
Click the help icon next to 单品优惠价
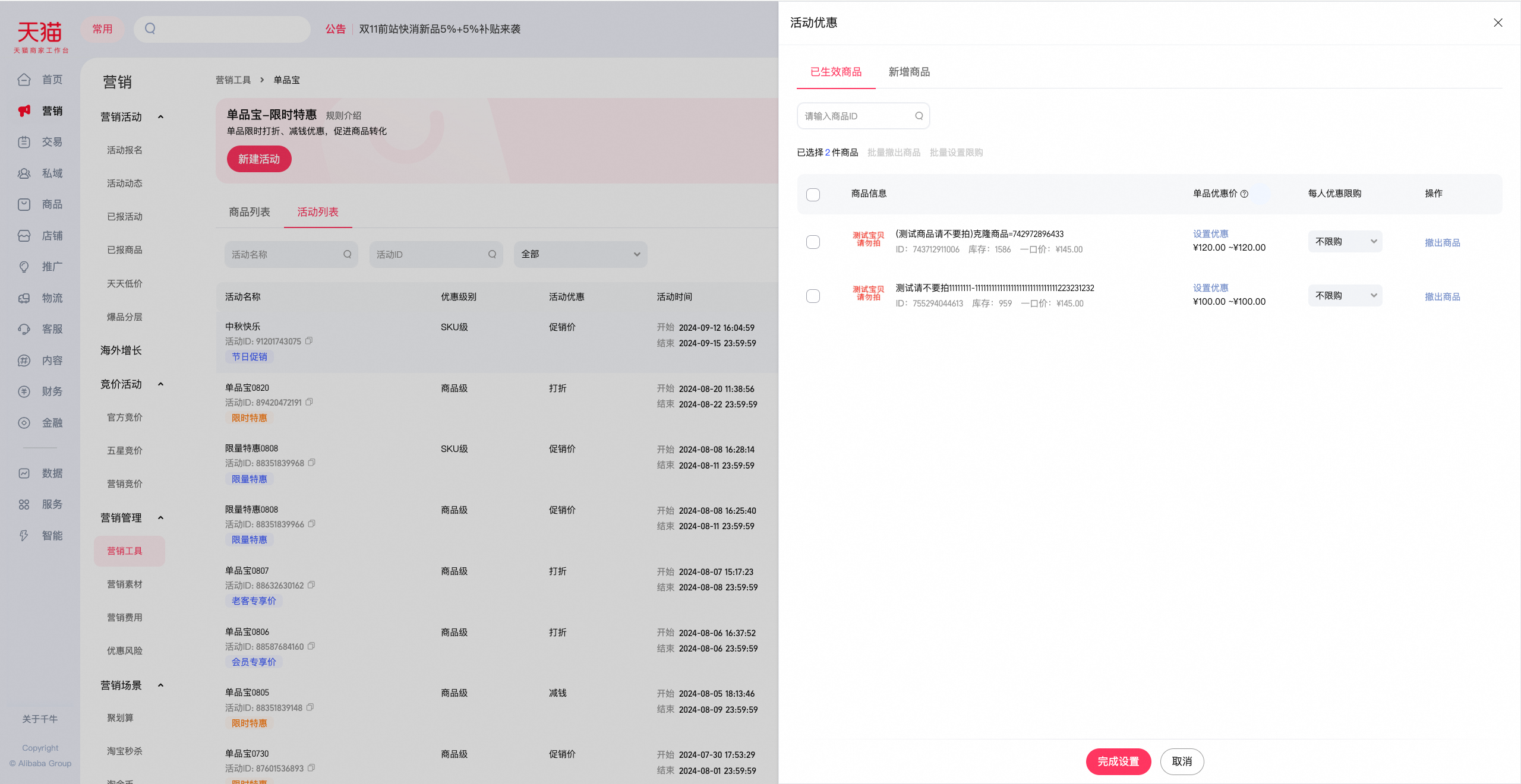pyautogui.click(x=1244, y=194)
